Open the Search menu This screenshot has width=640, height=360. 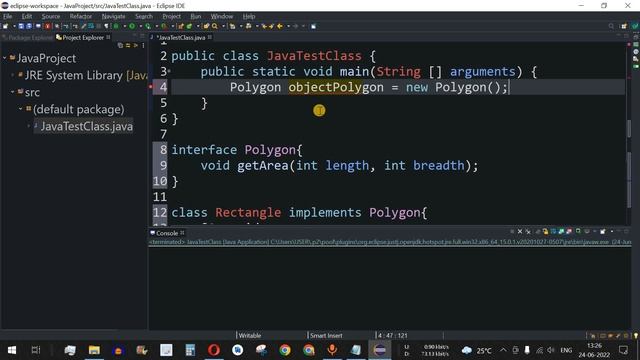(144, 16)
